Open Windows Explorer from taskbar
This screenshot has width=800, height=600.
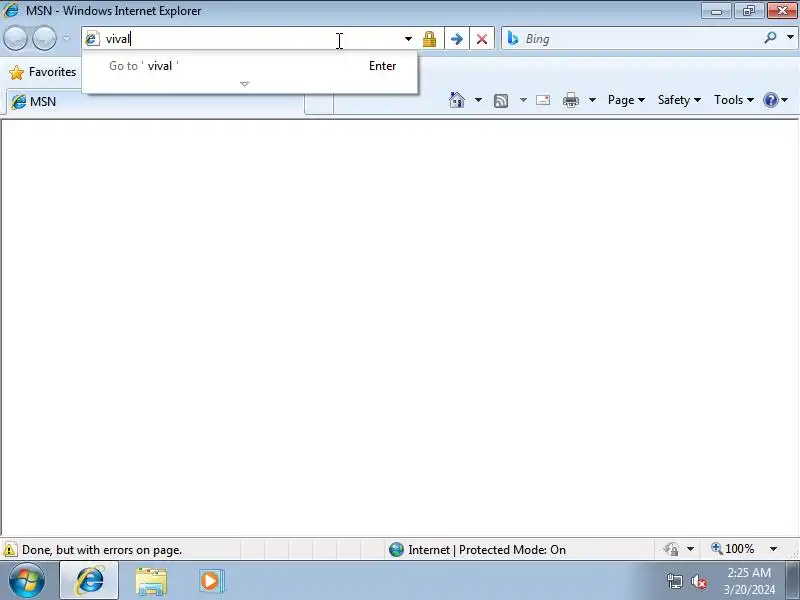pos(151,581)
